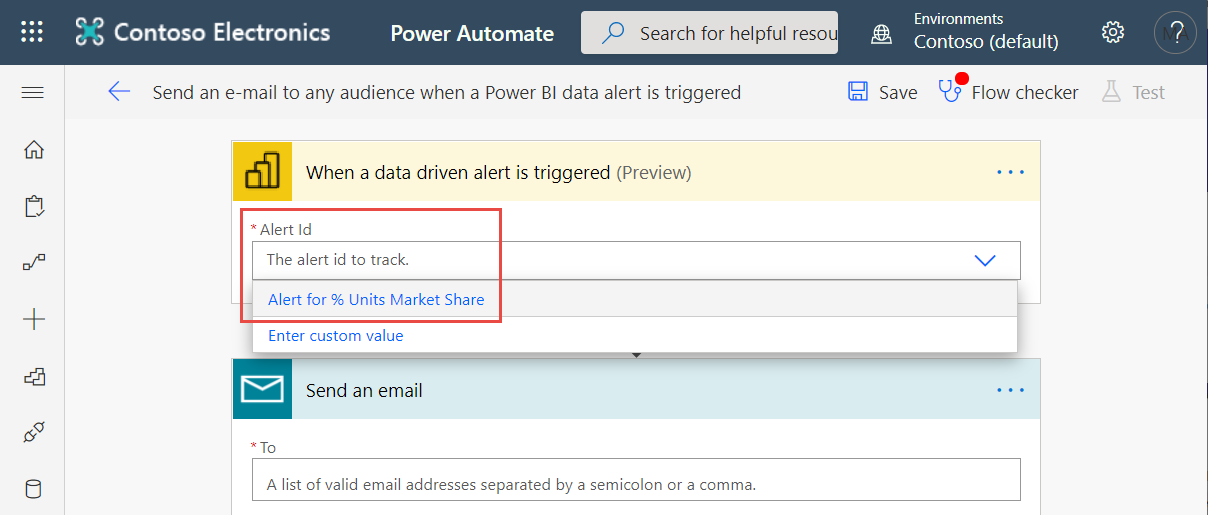Open the app launcher waffle icon
Viewport: 1208px width, 515px height.
click(x=32, y=32)
